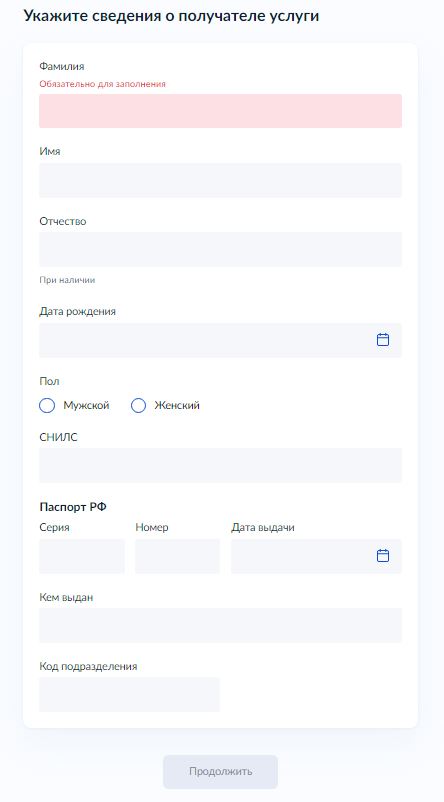The image size is (444, 802).
Task: Click the При наличии hint text
Action: (67, 280)
